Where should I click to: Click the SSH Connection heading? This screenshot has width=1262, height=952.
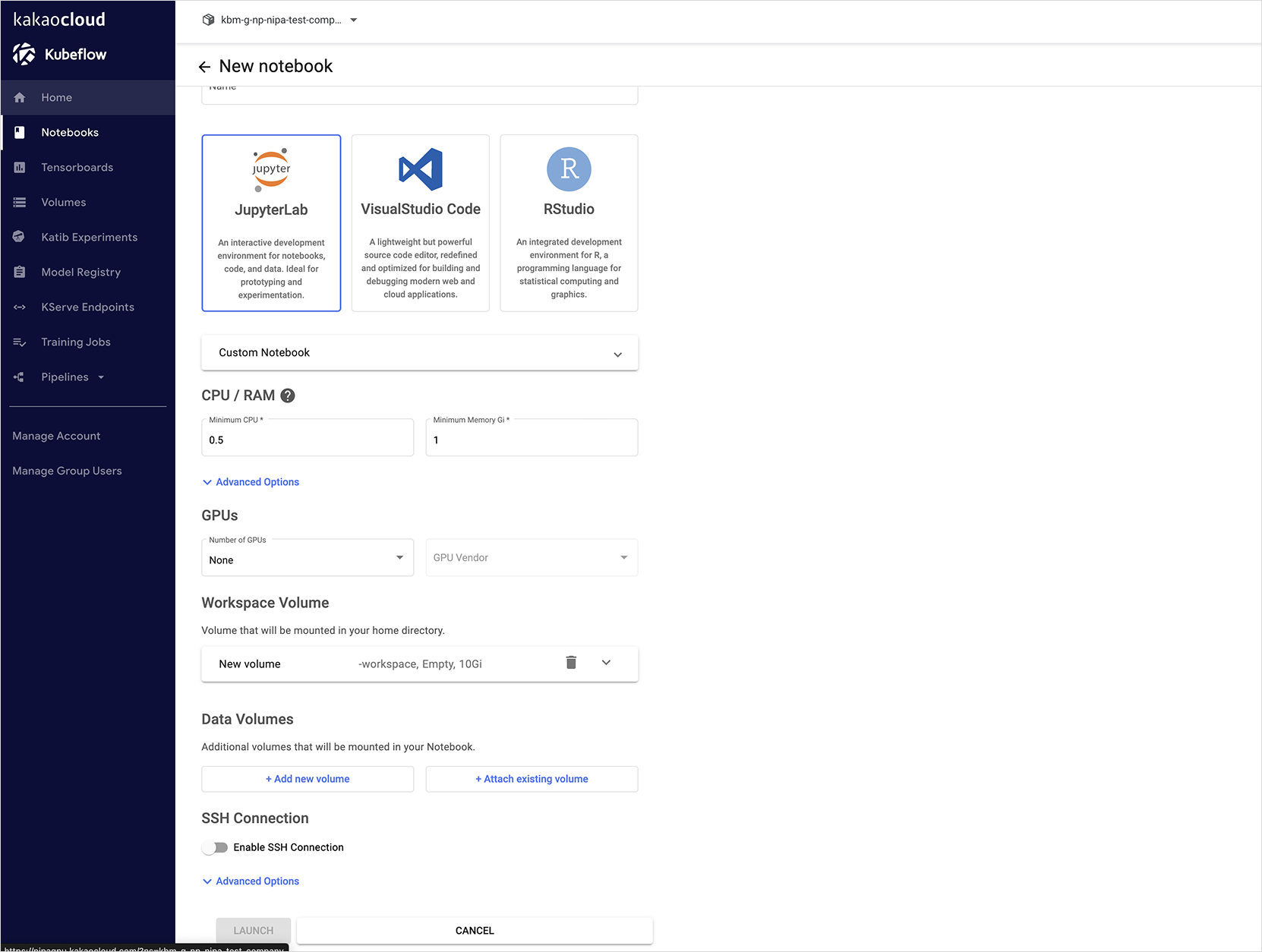[x=255, y=818]
